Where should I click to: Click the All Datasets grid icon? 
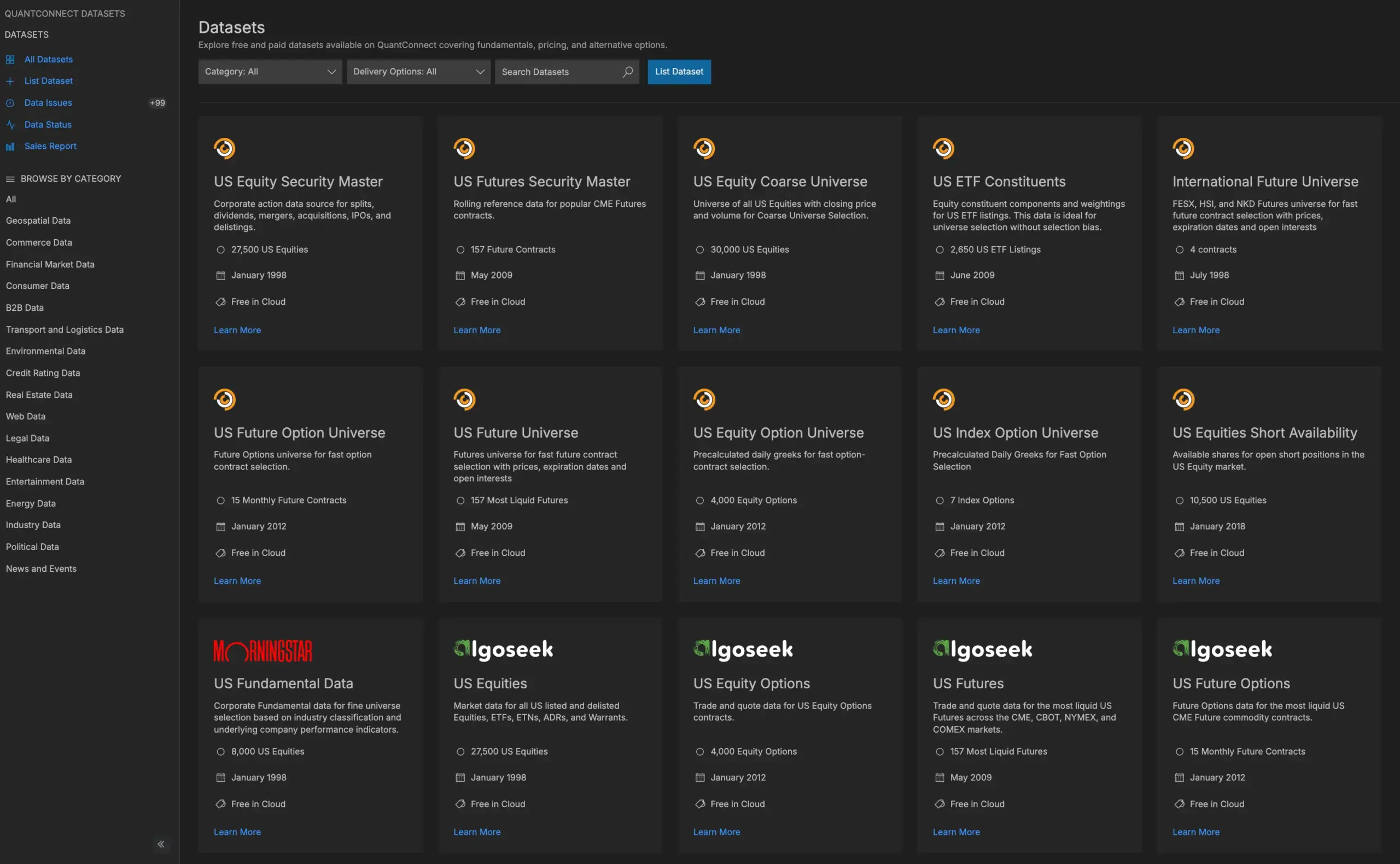[x=10, y=60]
